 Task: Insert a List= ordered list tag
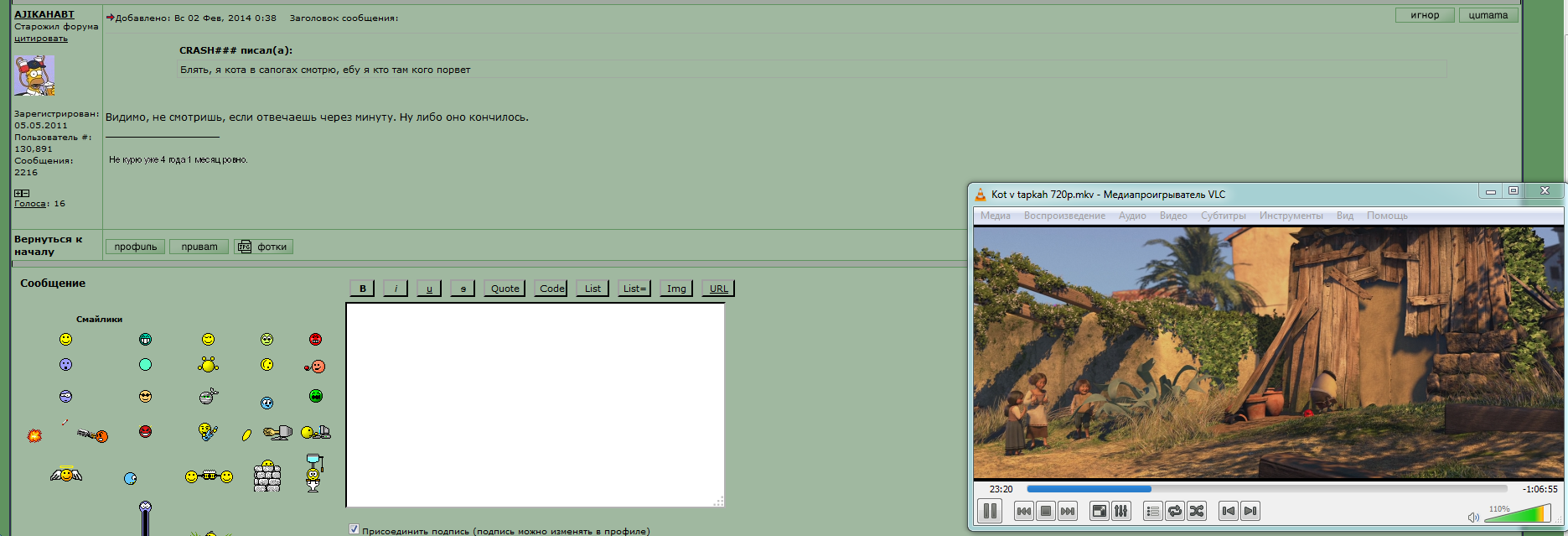(634, 288)
